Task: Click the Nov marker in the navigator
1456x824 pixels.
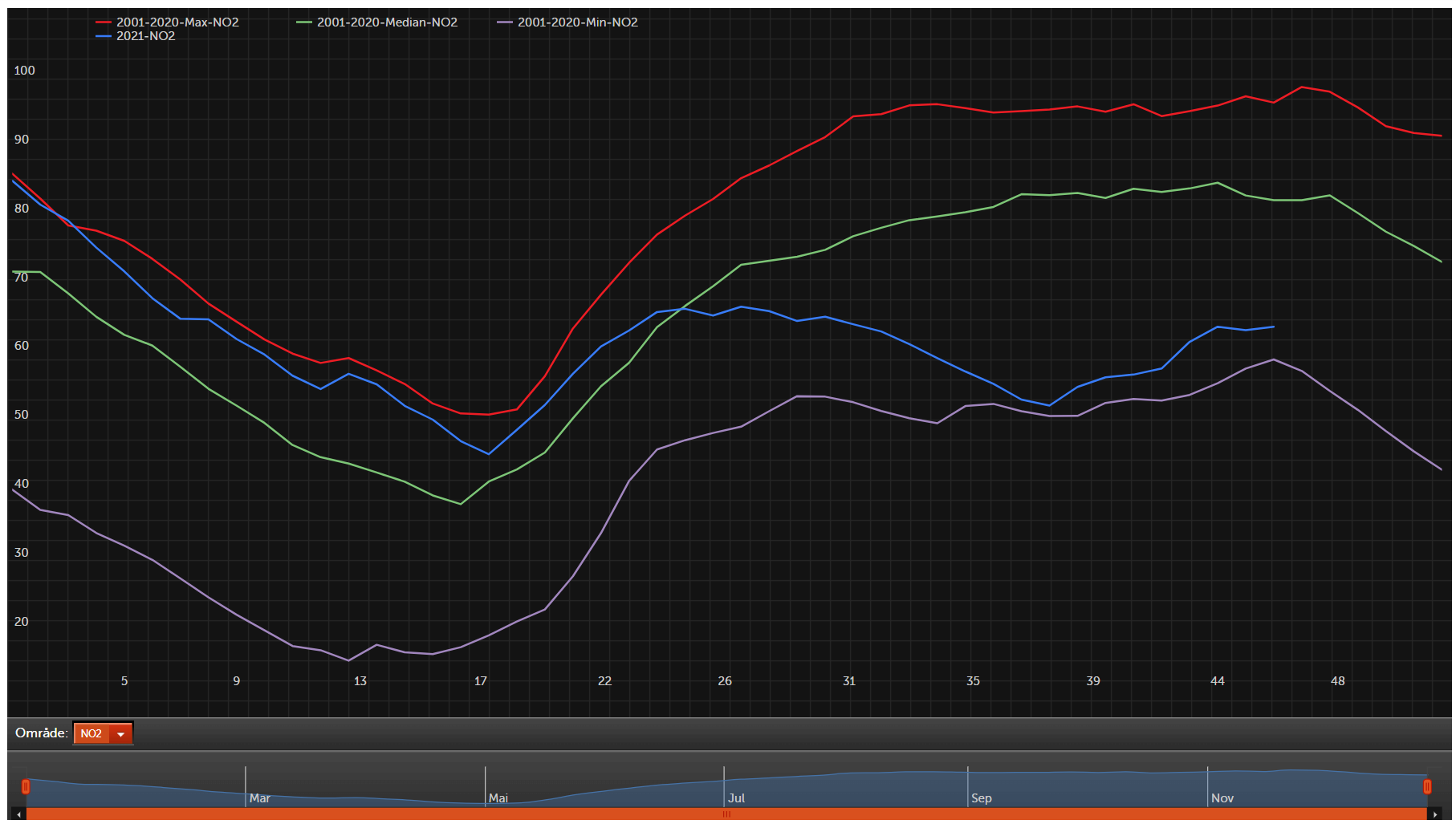Action: [1222, 798]
